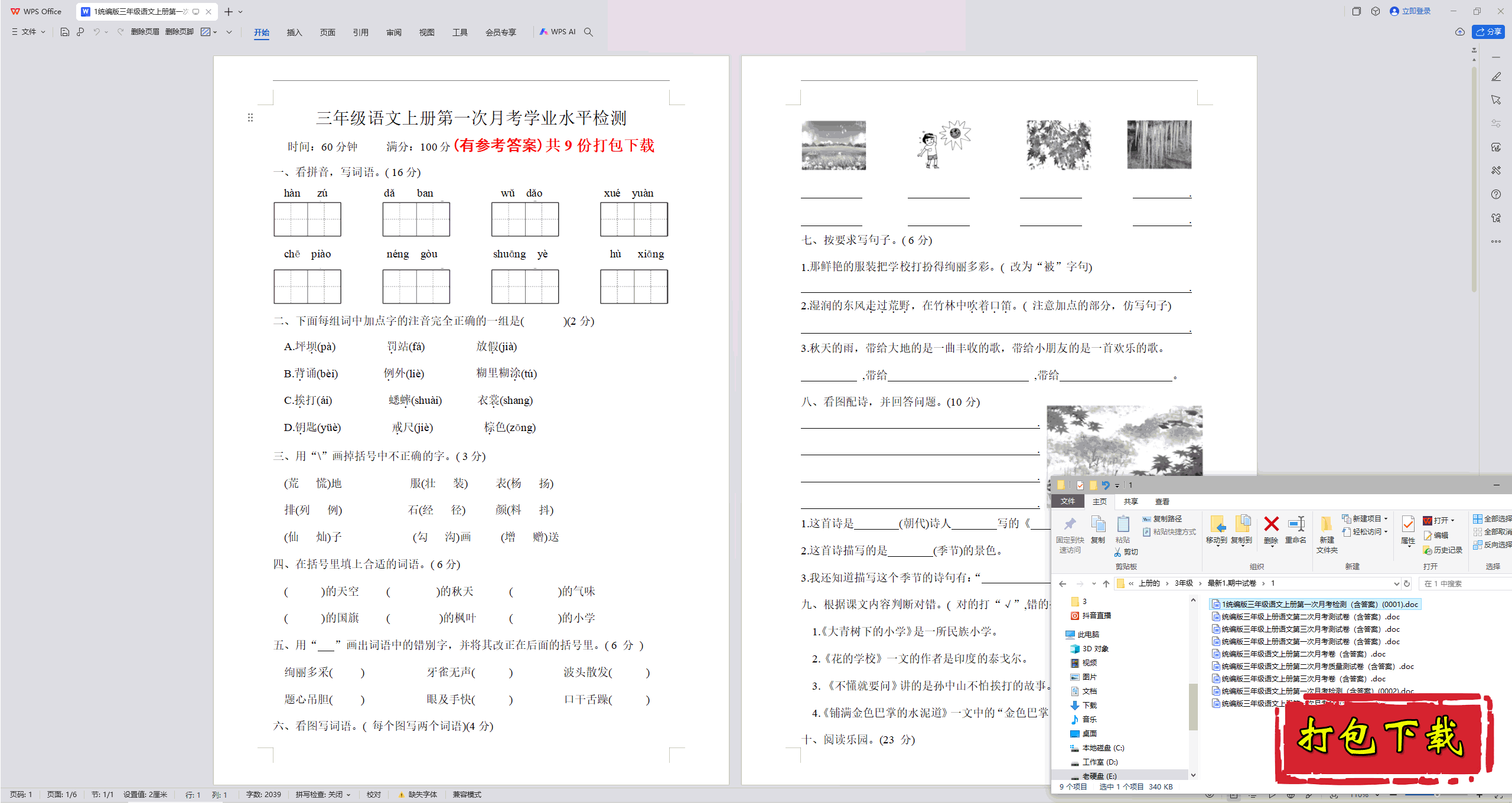Click the paragraph handle dots beside document title
This screenshot has width=1512, height=803.
point(250,117)
